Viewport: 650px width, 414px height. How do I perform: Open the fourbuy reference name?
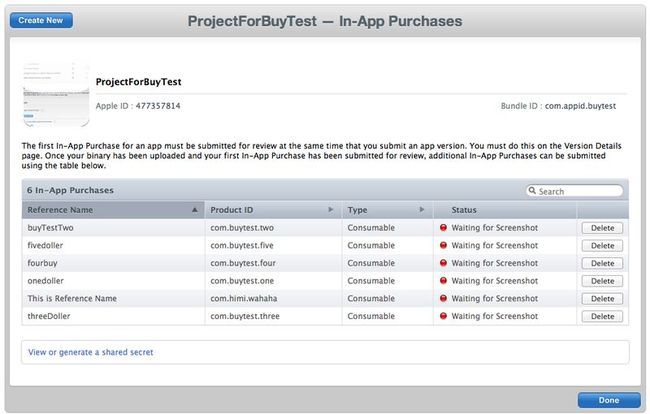pyautogui.click(x=42, y=263)
